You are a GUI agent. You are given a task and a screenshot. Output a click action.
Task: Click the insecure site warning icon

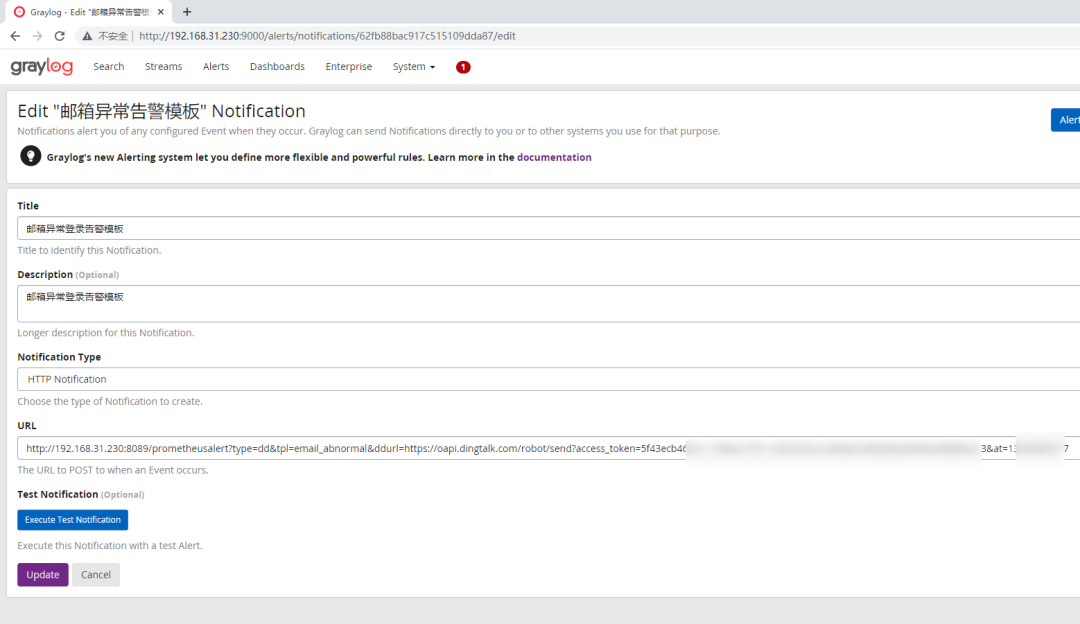tap(87, 36)
